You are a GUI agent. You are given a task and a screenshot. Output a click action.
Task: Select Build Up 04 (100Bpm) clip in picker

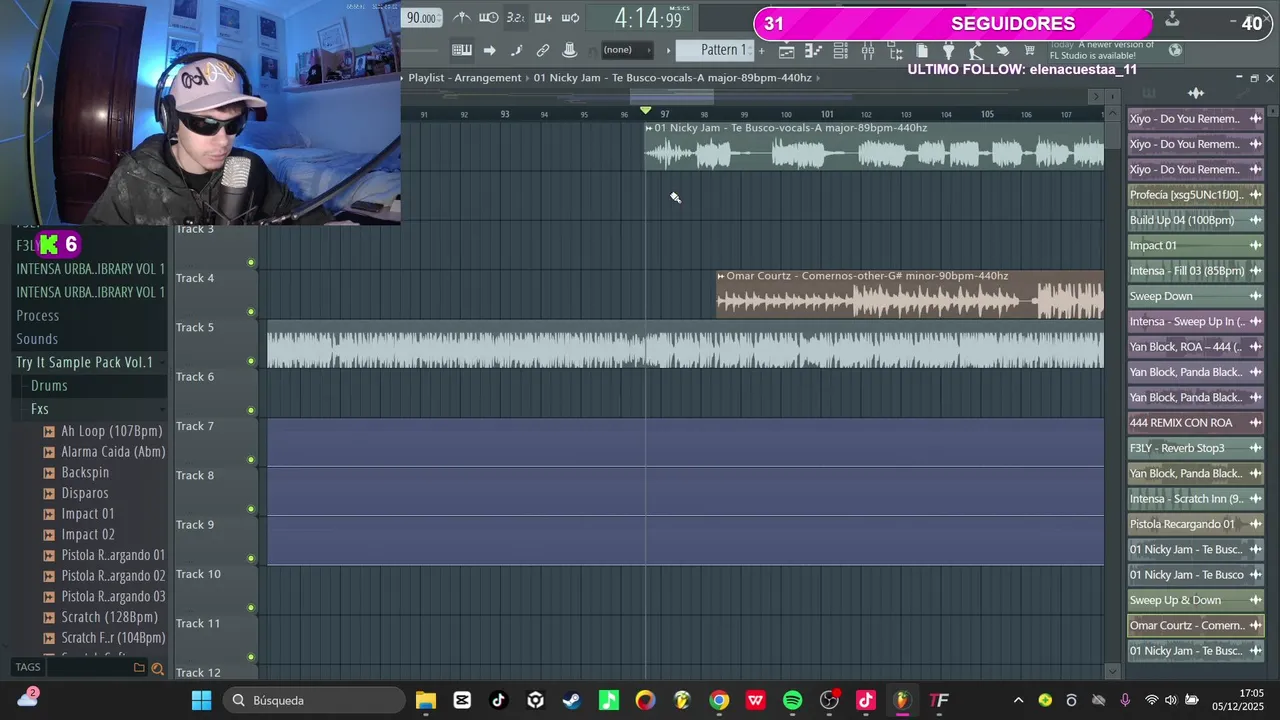tap(1195, 220)
